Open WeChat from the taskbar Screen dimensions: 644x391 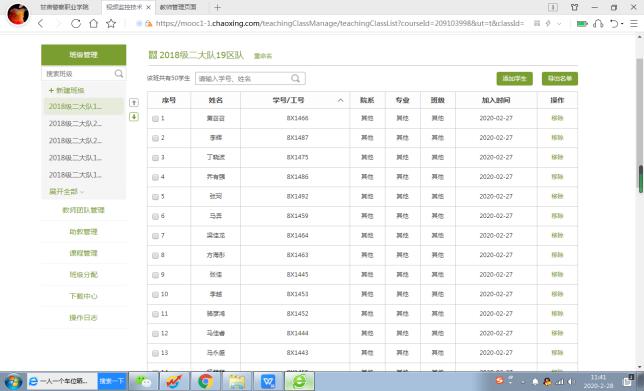point(143,382)
